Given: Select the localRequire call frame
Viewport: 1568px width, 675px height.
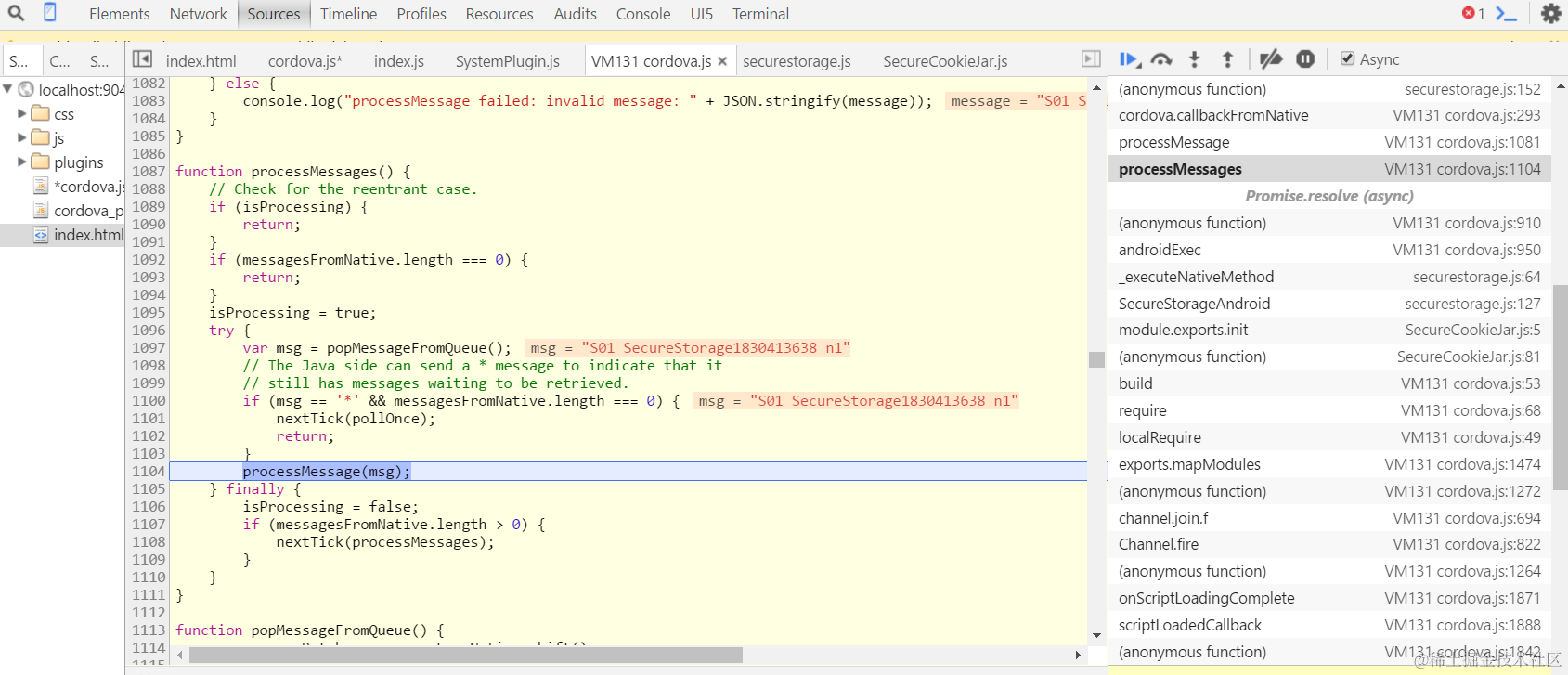Looking at the screenshot, I should click(1329, 437).
